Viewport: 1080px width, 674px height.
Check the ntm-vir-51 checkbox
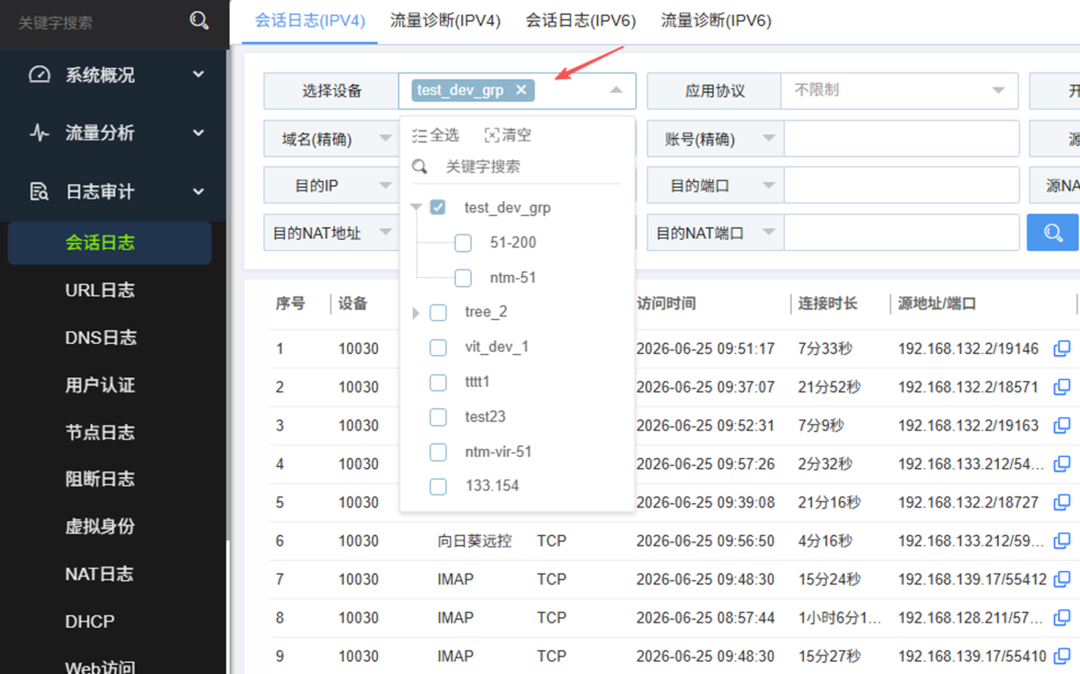pos(438,452)
